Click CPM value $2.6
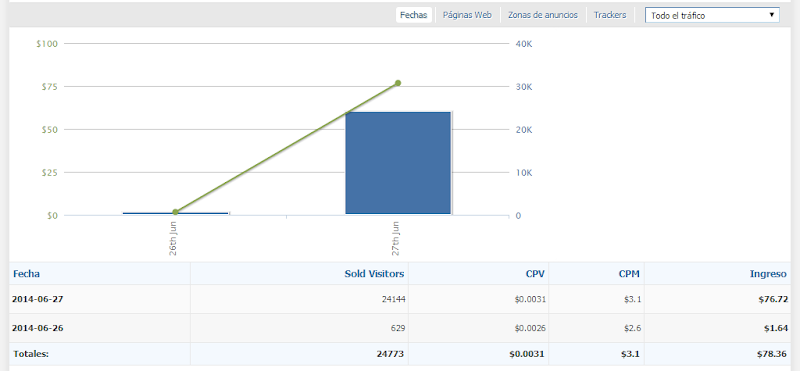Viewport: 800px width, 371px height. pos(633,328)
